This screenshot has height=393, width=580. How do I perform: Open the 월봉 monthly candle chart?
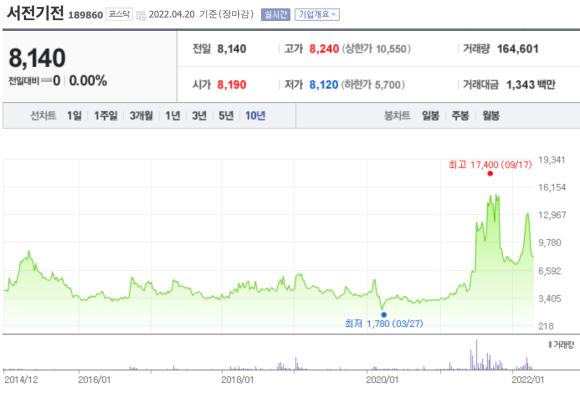(x=491, y=116)
